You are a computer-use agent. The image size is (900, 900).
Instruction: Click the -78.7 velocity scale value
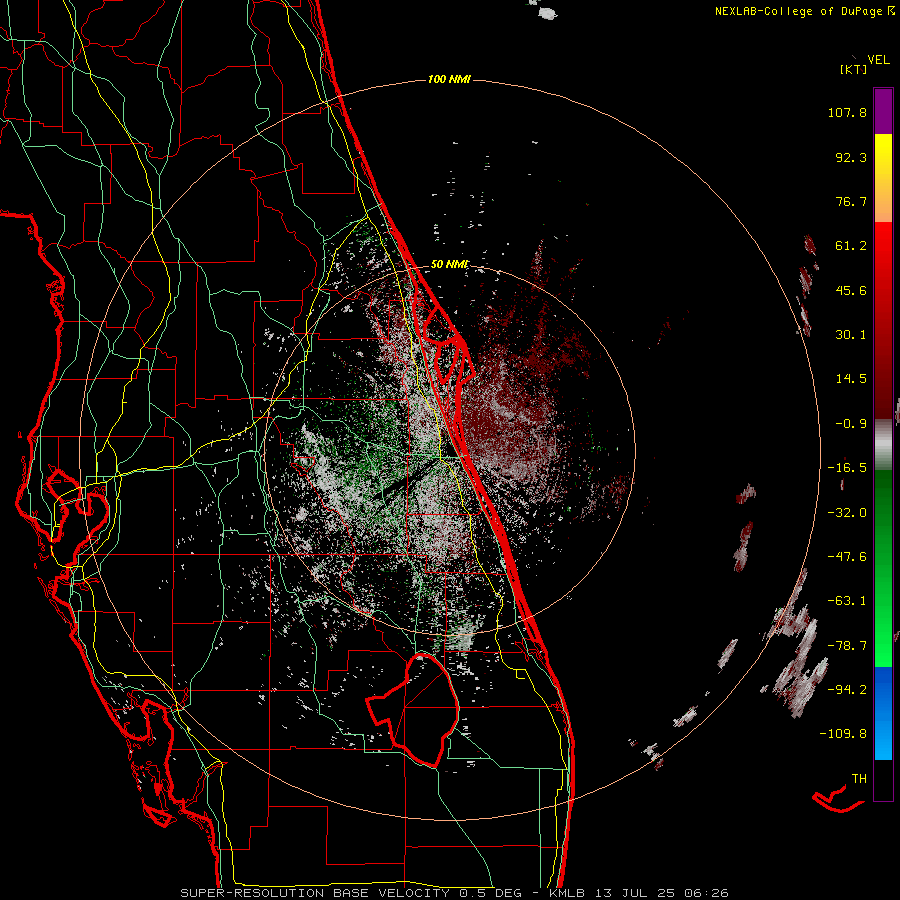coord(847,646)
